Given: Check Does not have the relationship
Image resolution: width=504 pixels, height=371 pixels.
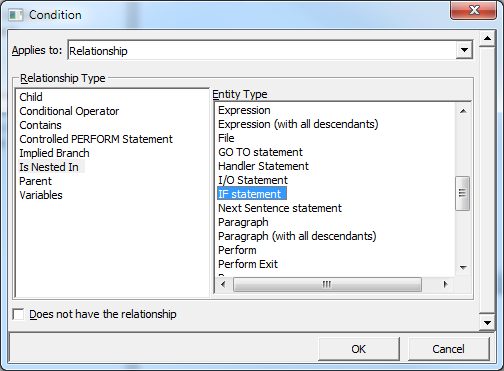Looking at the screenshot, I should 18,314.
